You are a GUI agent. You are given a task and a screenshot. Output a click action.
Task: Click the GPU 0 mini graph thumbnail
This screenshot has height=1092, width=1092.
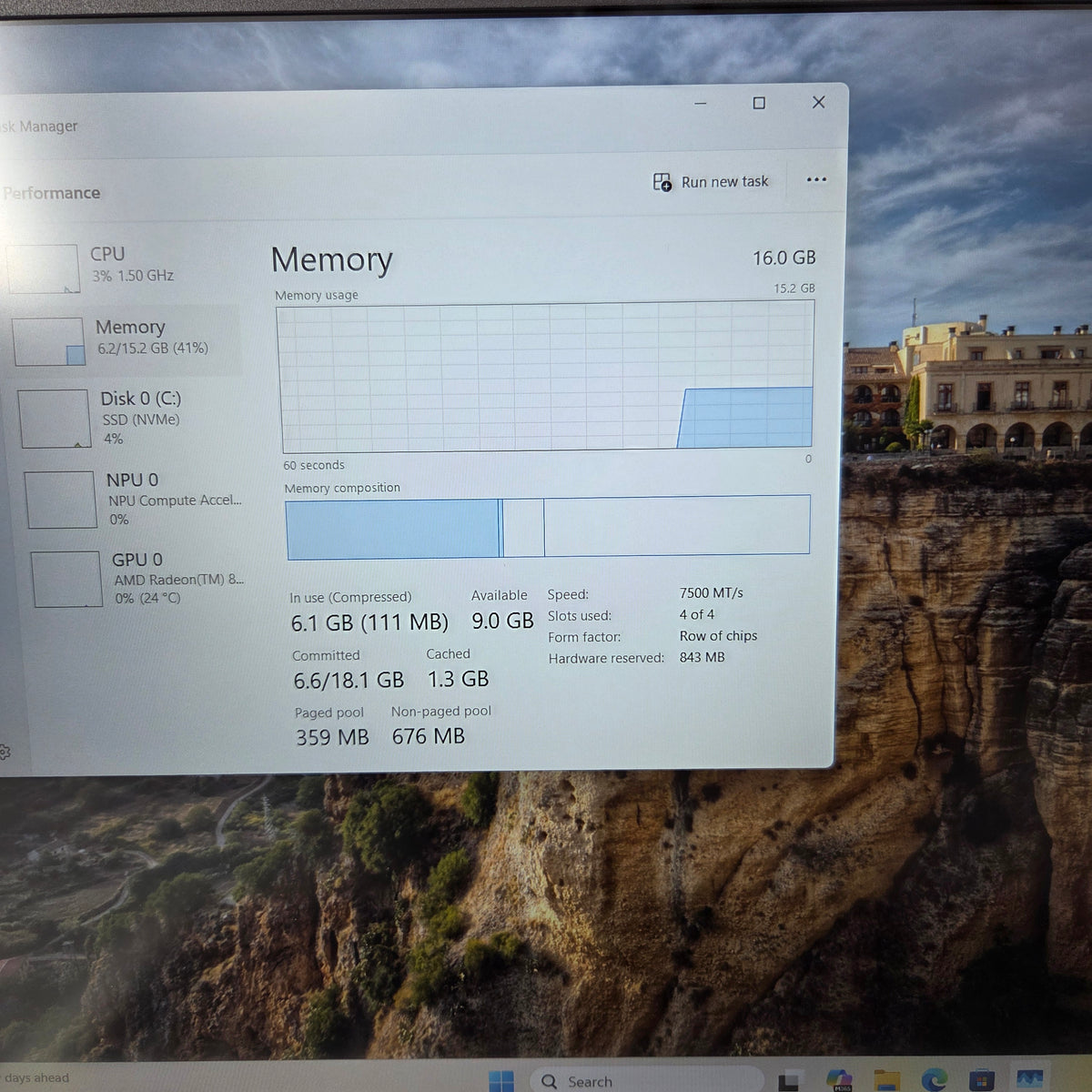[x=66, y=579]
